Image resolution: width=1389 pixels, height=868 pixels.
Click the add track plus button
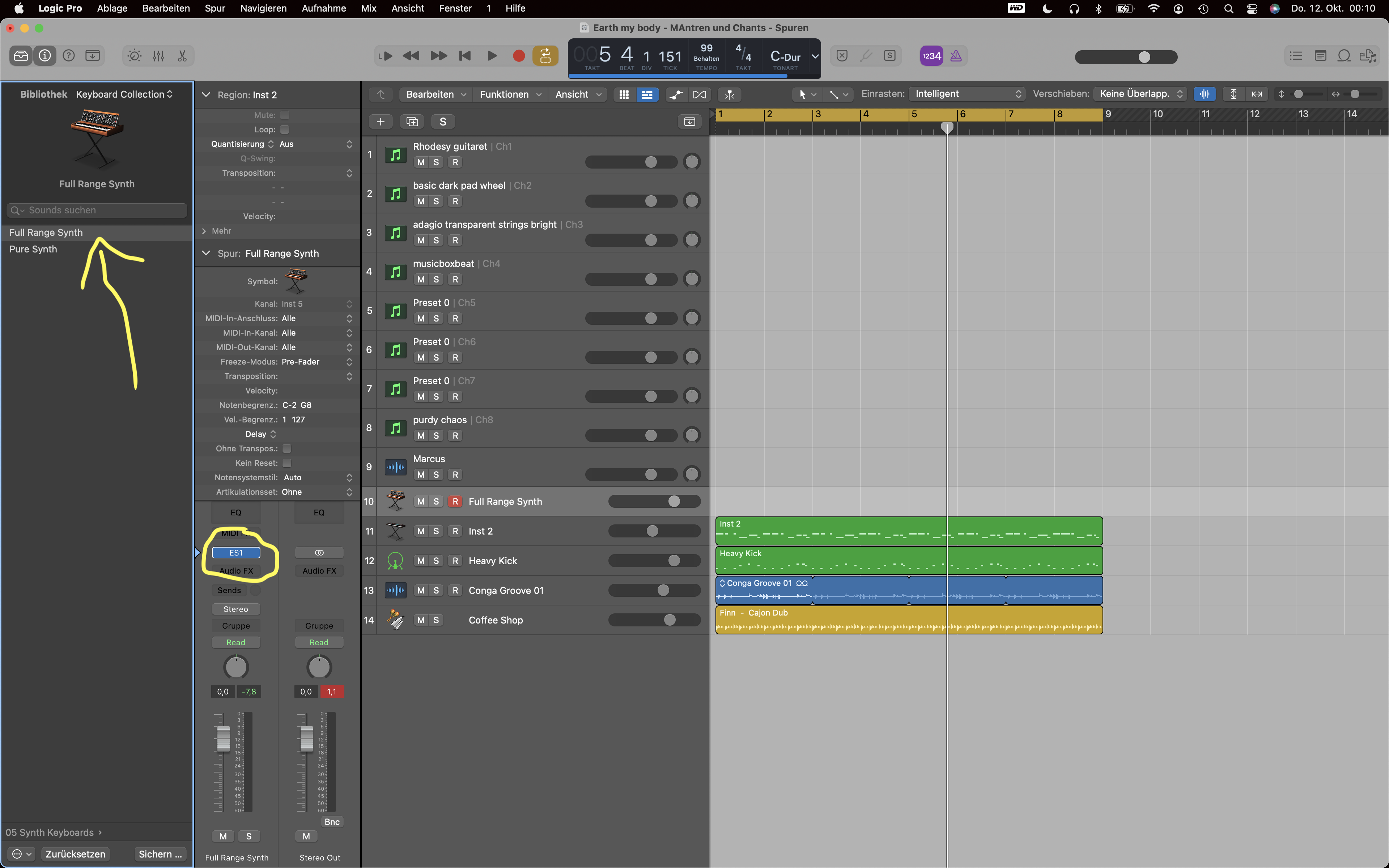coord(380,122)
